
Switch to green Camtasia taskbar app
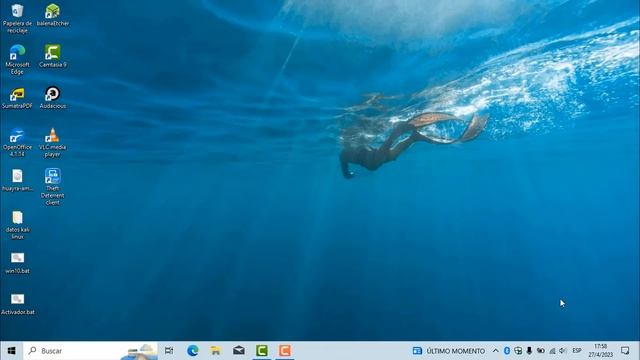tap(262, 351)
